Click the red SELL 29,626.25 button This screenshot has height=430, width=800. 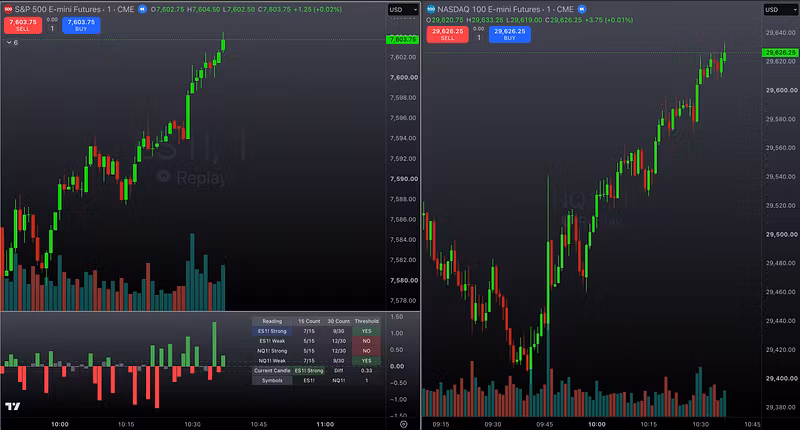pos(447,34)
